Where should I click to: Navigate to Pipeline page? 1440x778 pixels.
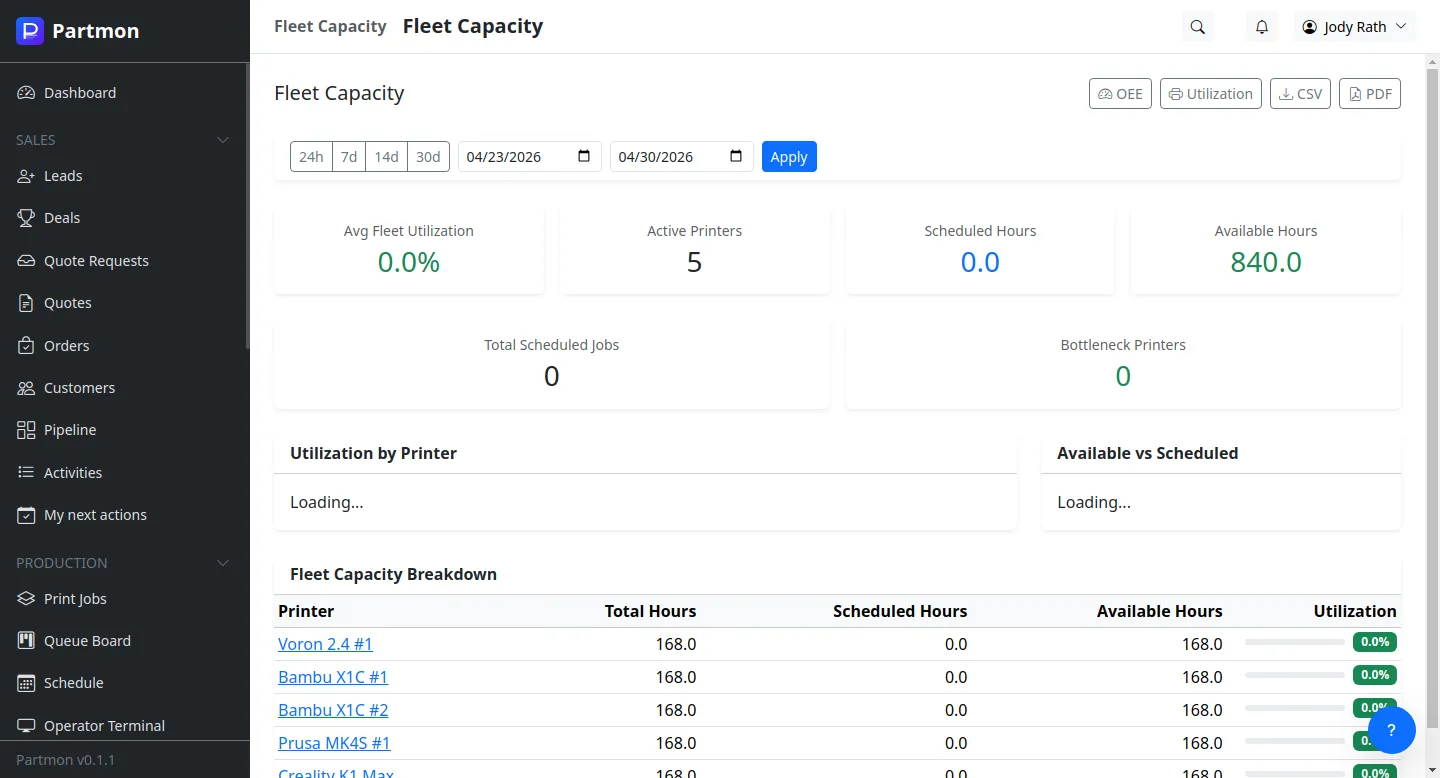124,430
